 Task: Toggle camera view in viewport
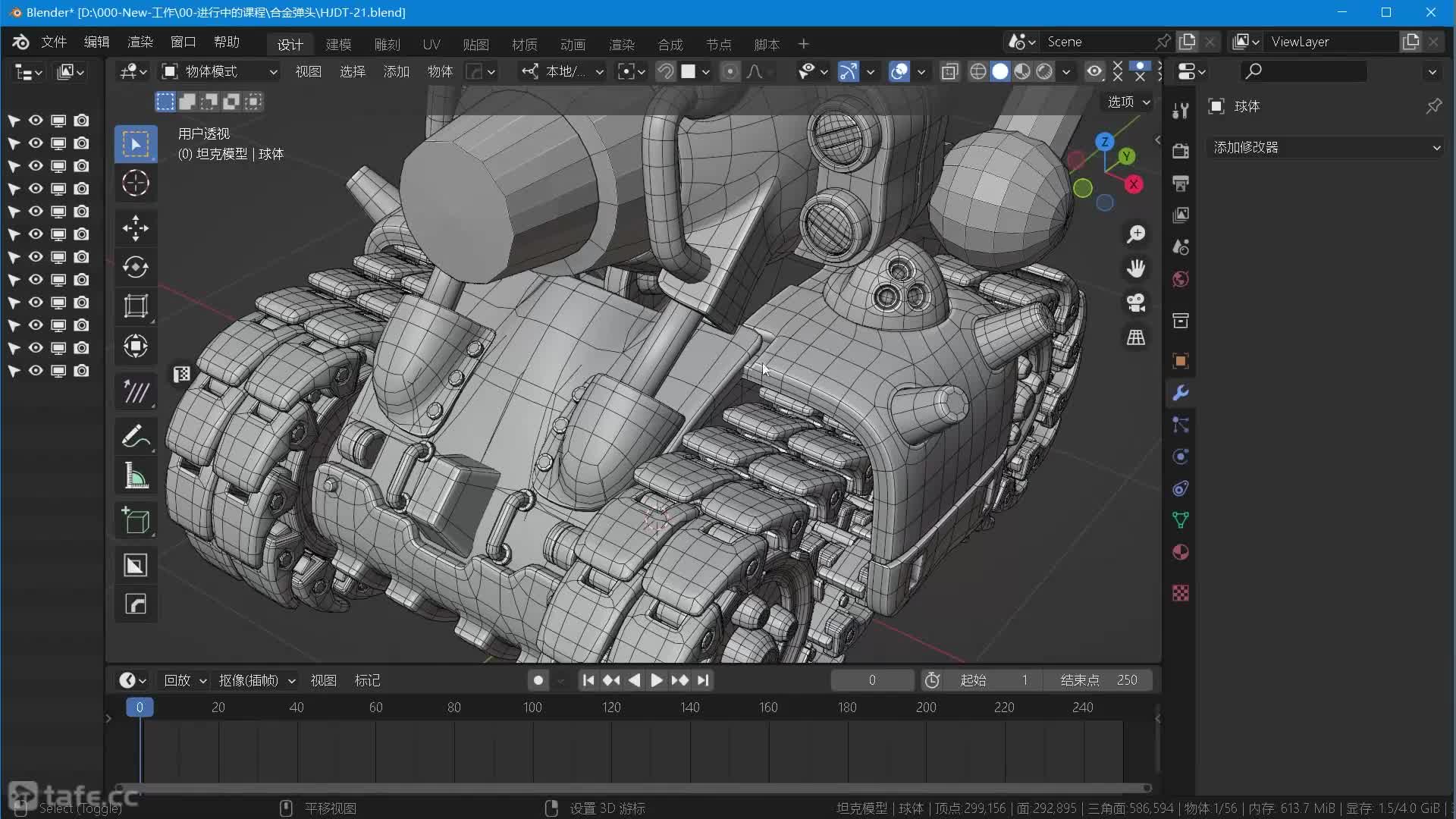[1135, 303]
